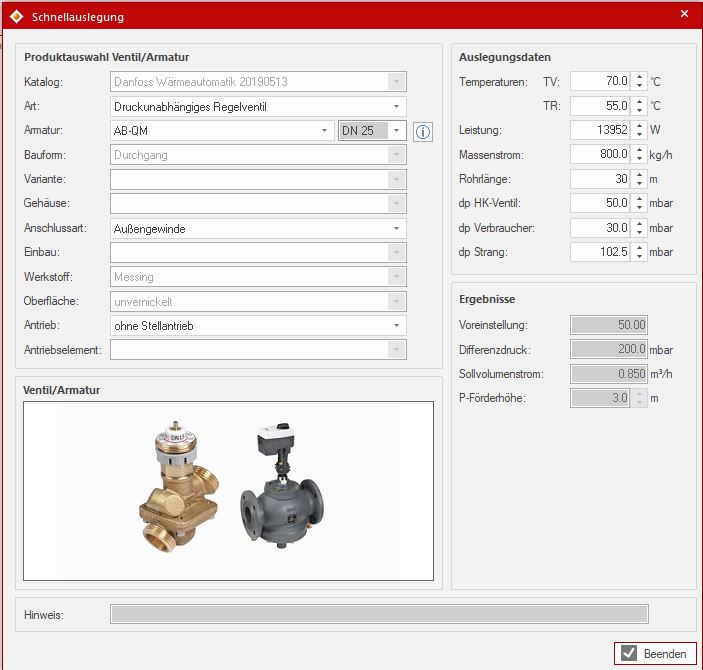Screen dimensions: 703x670
Task: Decrease the Massenstrom value
Action: pos(638,158)
